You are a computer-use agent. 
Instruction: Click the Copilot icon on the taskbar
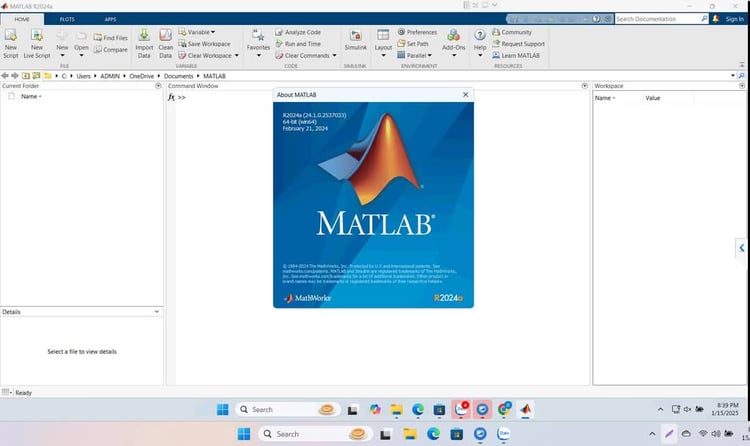(x=375, y=410)
